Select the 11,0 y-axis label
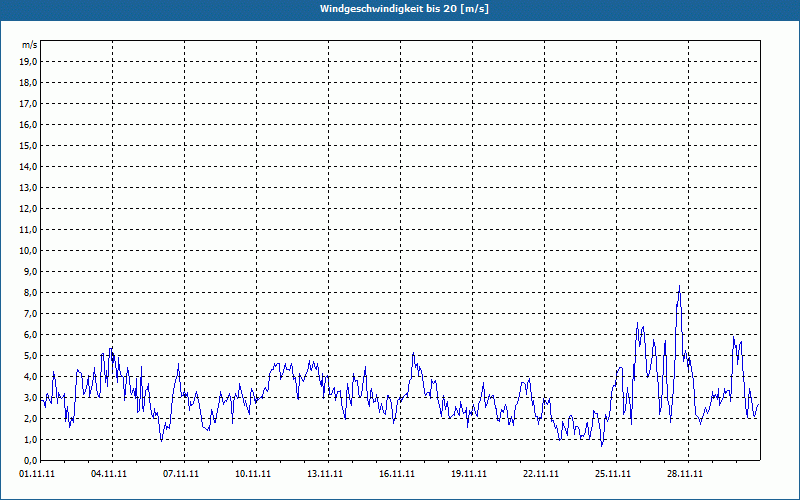Screen dimensions: 800x500 point(28,230)
